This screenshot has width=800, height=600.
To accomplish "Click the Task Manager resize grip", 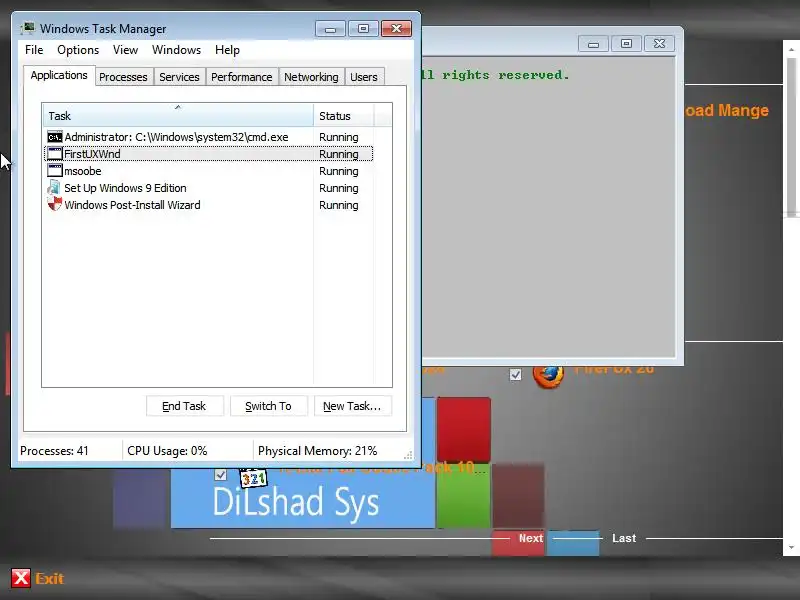I will coord(408,455).
